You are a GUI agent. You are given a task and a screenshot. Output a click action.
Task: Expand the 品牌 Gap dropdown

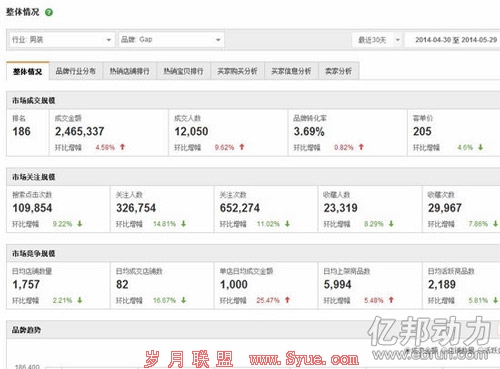171,40
